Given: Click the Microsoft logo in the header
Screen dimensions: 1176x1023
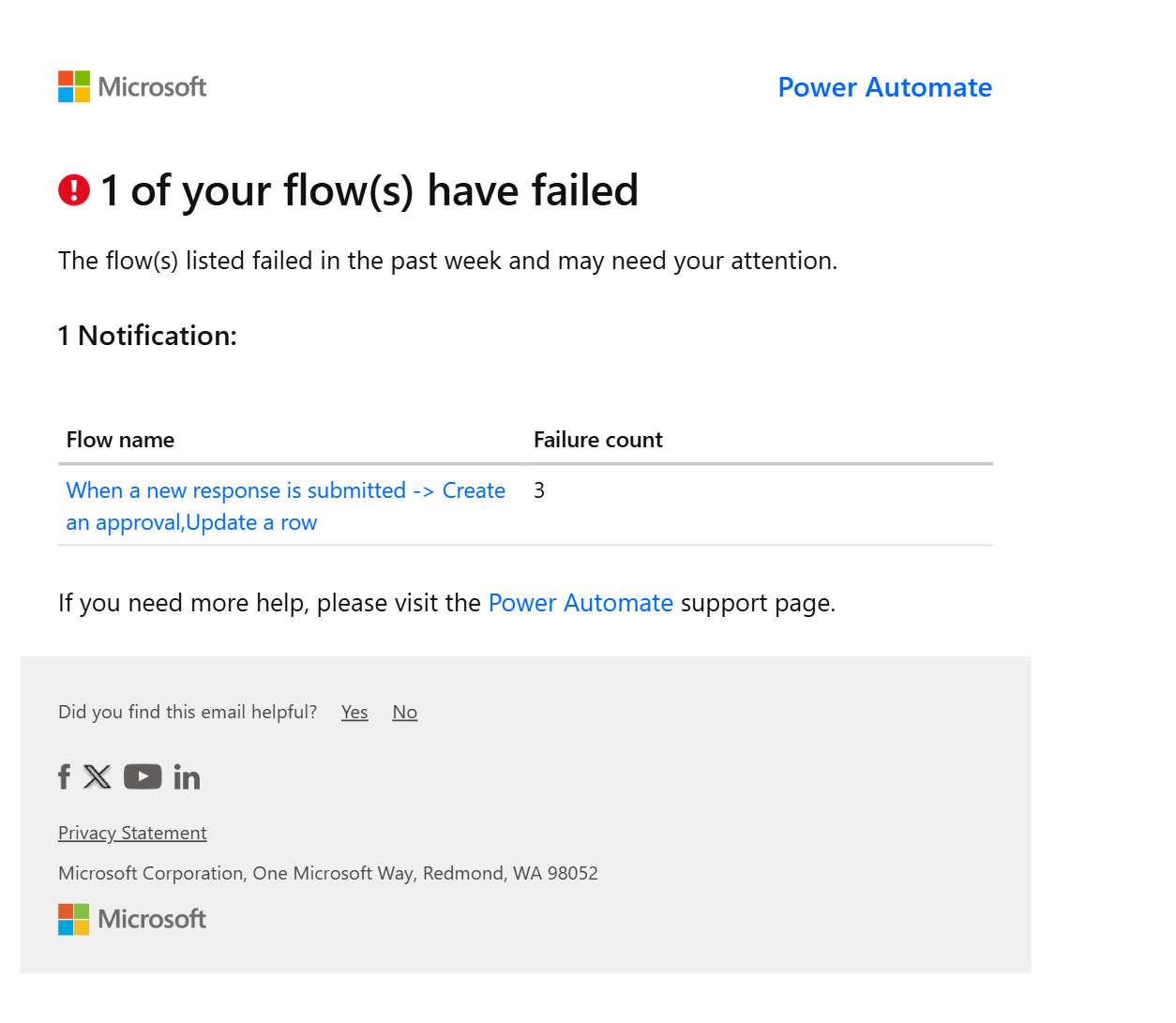Looking at the screenshot, I should click(132, 87).
